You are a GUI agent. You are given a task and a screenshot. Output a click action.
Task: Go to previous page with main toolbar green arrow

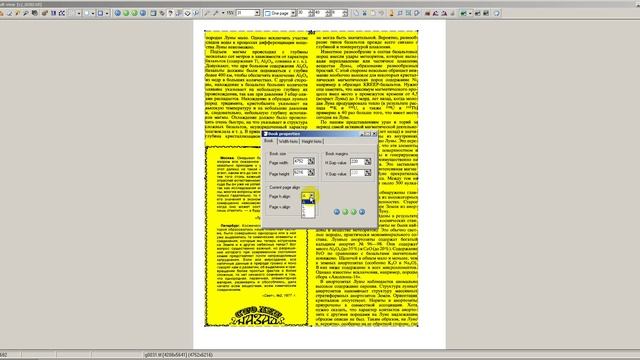pos(126,13)
